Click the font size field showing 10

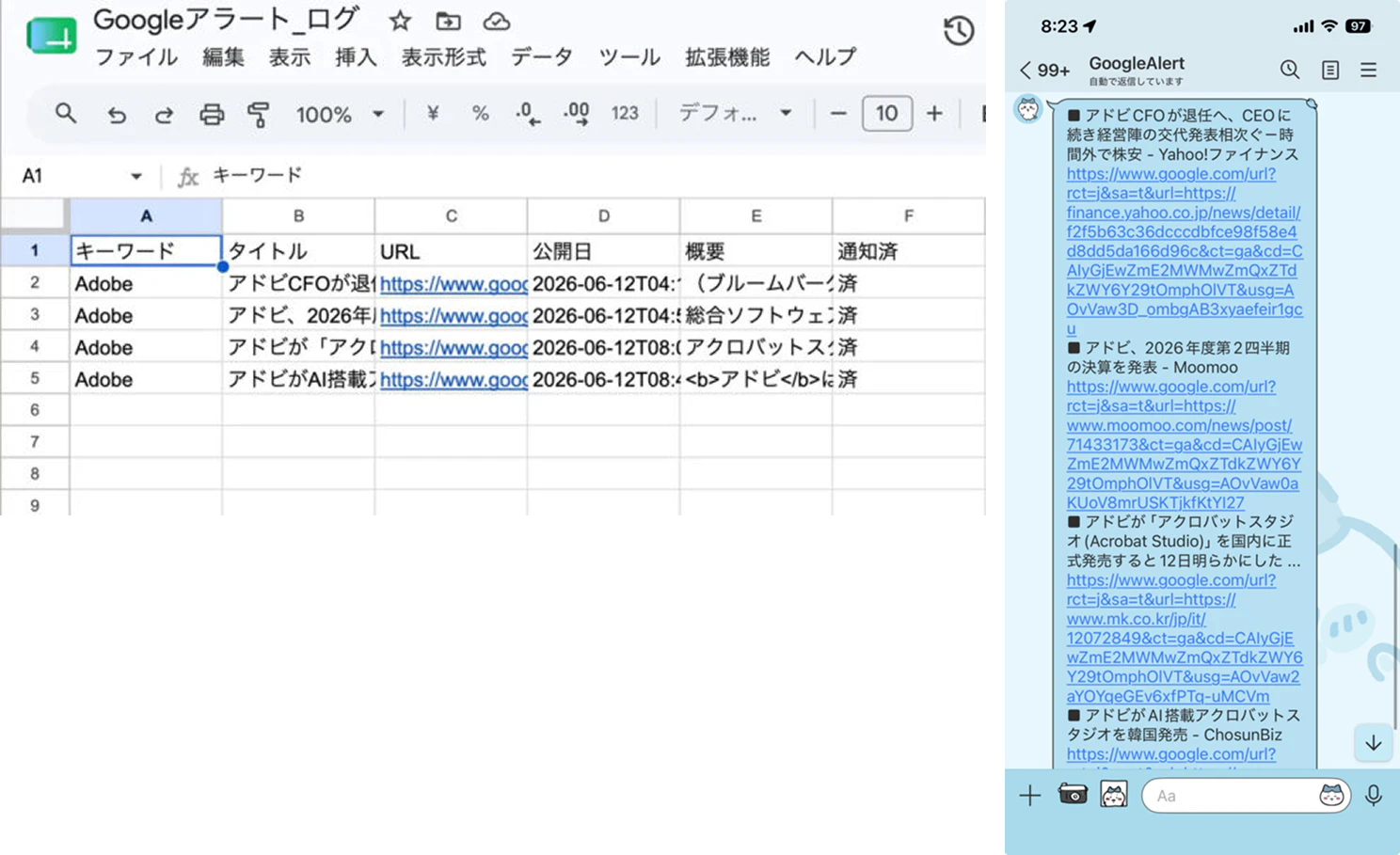tap(886, 114)
